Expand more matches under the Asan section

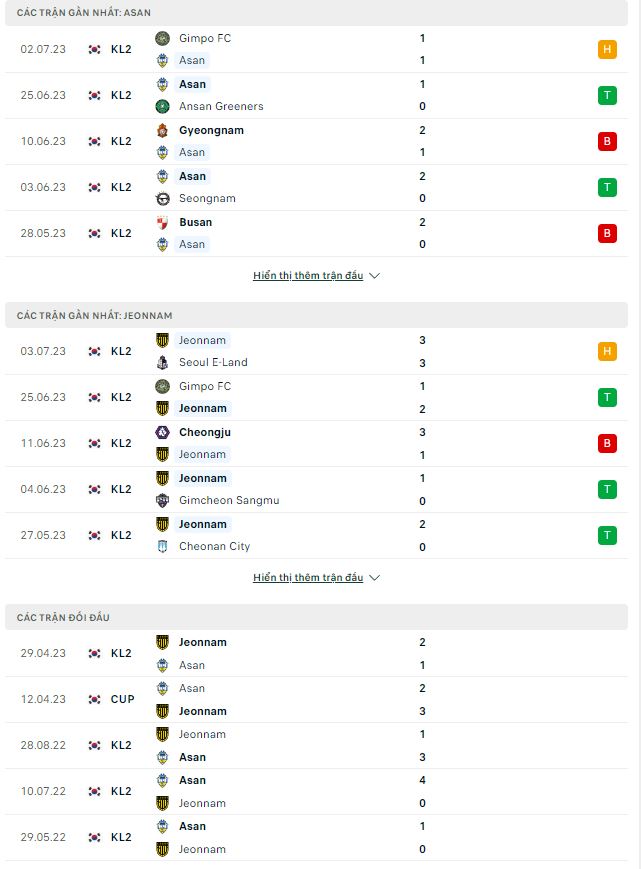308,275
